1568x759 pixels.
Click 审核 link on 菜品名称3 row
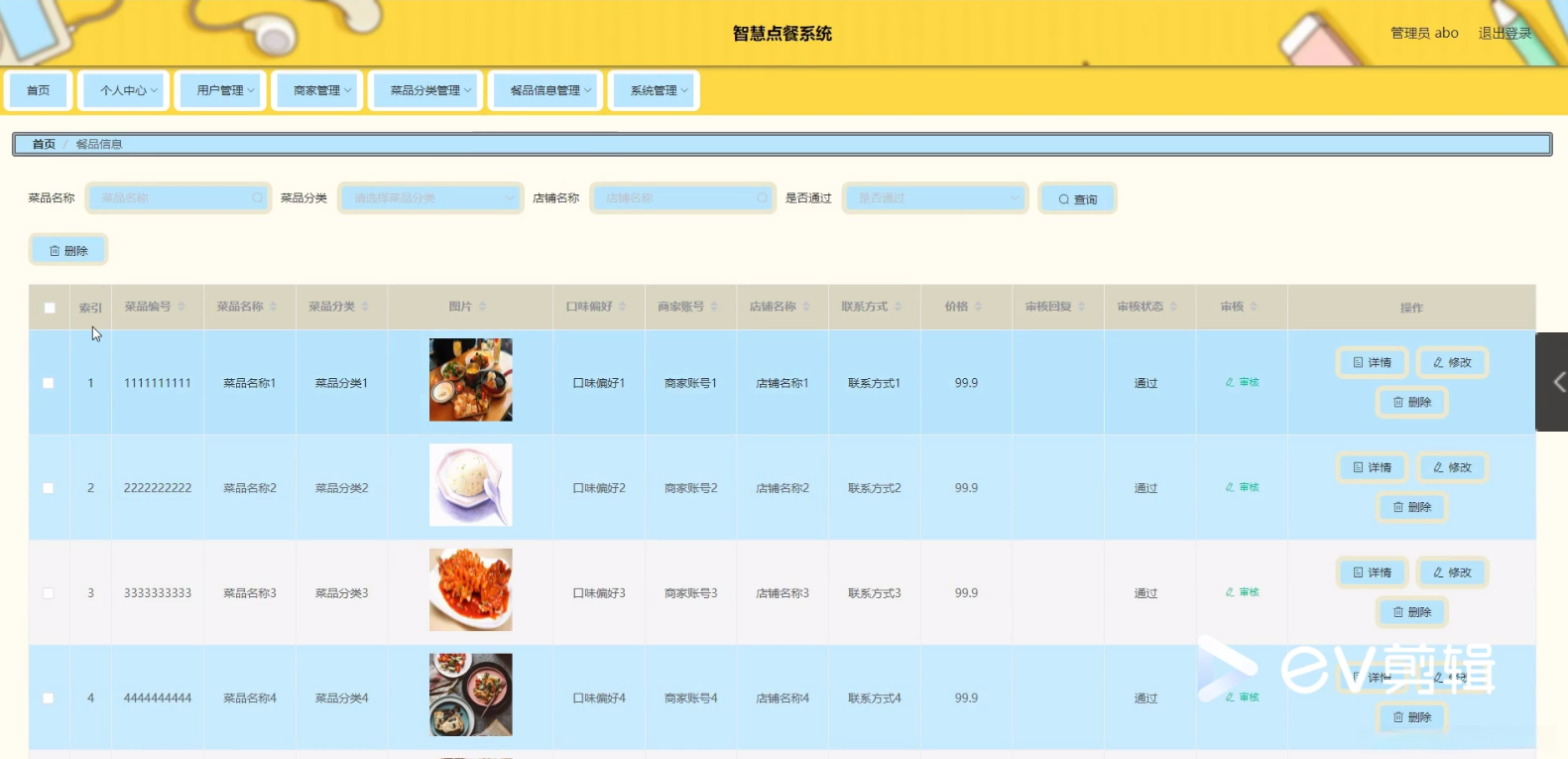[x=1242, y=592]
